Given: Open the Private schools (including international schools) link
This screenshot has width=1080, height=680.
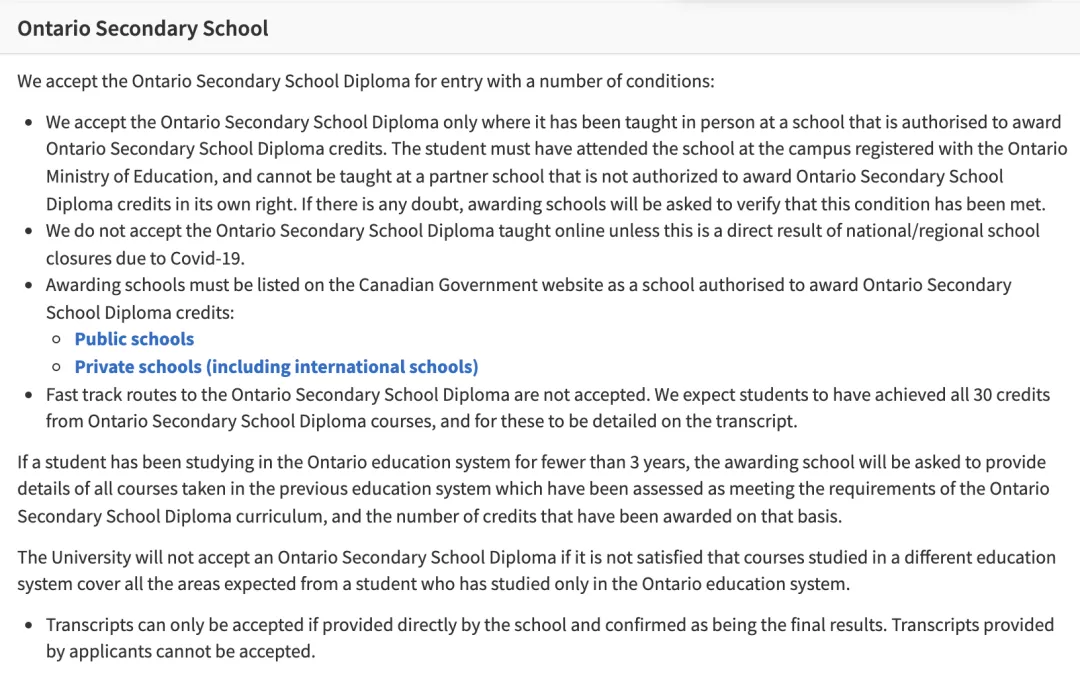Looking at the screenshot, I should click(x=276, y=367).
